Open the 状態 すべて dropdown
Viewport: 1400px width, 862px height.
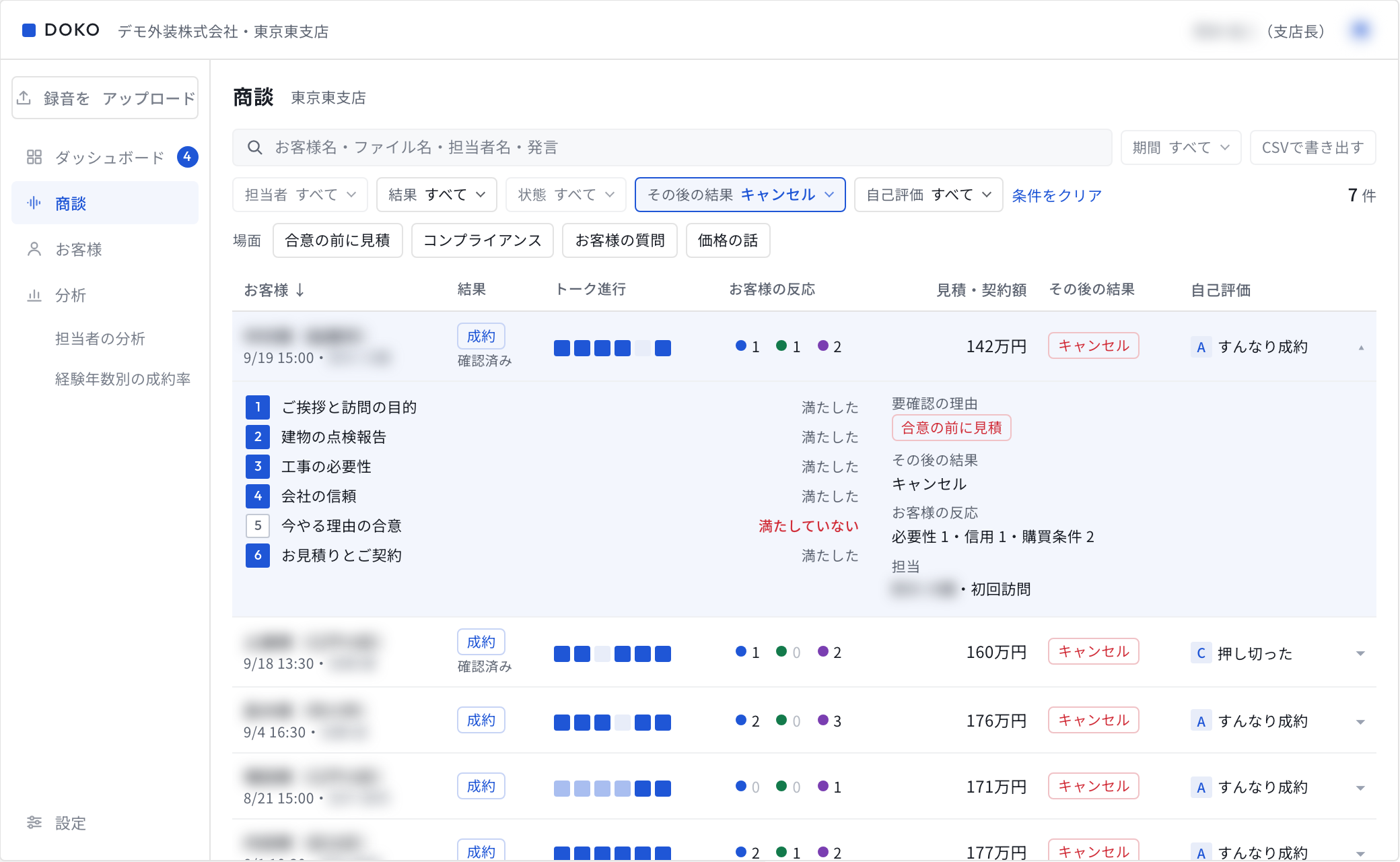click(566, 195)
